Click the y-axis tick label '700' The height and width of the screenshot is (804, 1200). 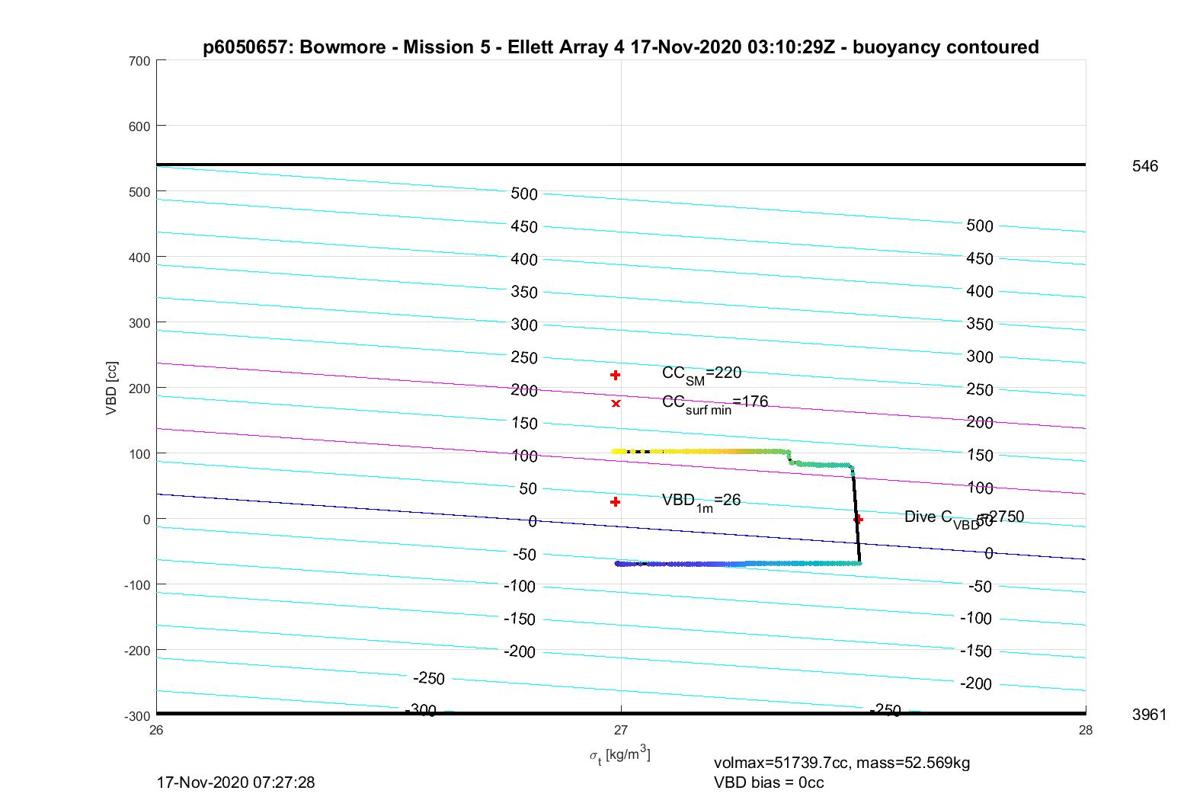(139, 61)
